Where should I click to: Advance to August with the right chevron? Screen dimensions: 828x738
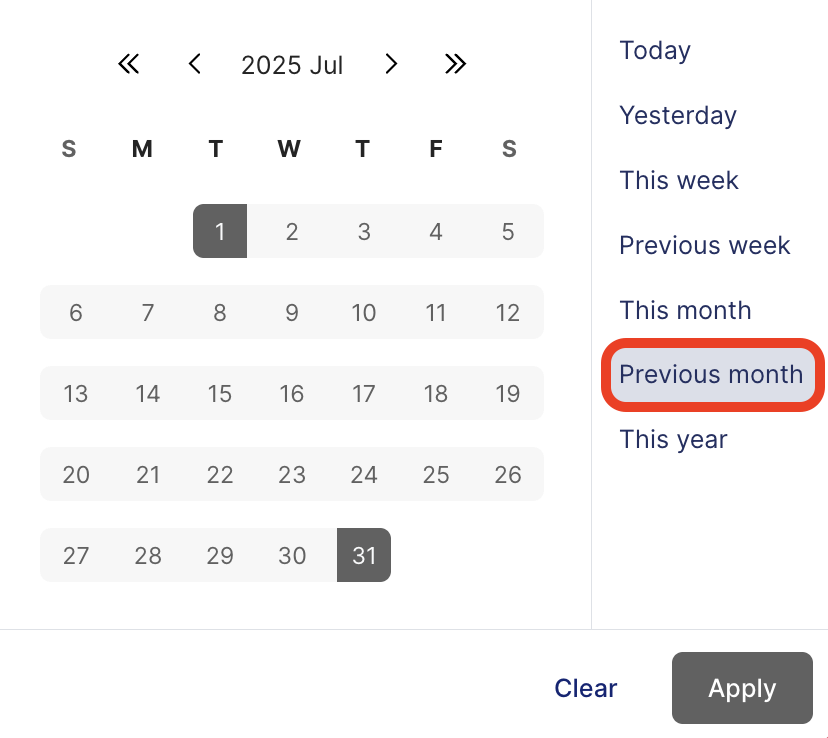point(391,64)
